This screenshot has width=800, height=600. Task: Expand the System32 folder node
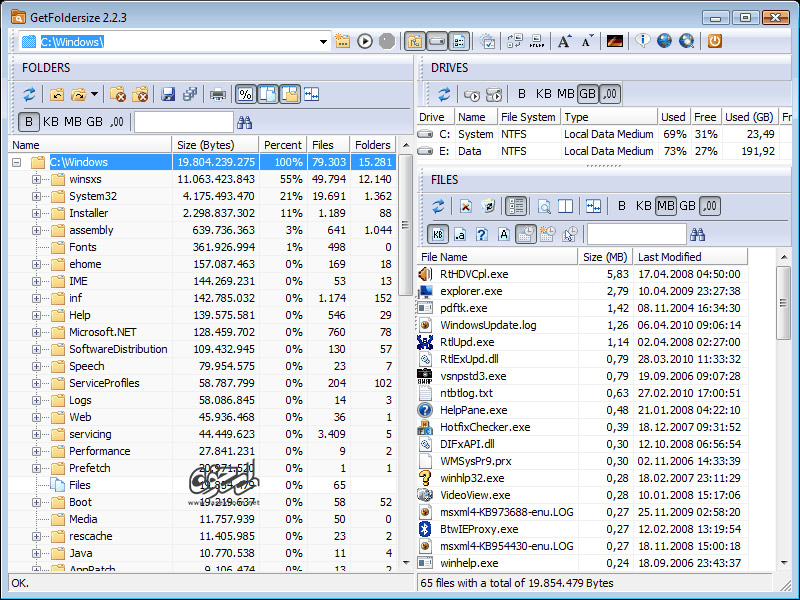click(x=36, y=196)
